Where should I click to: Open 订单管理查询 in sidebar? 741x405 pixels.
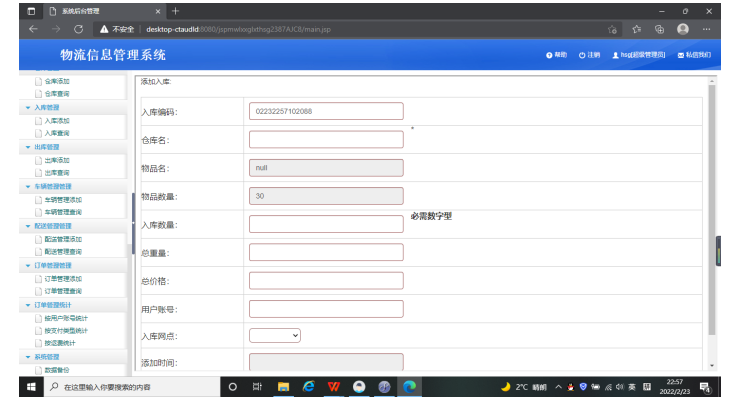coord(63,291)
